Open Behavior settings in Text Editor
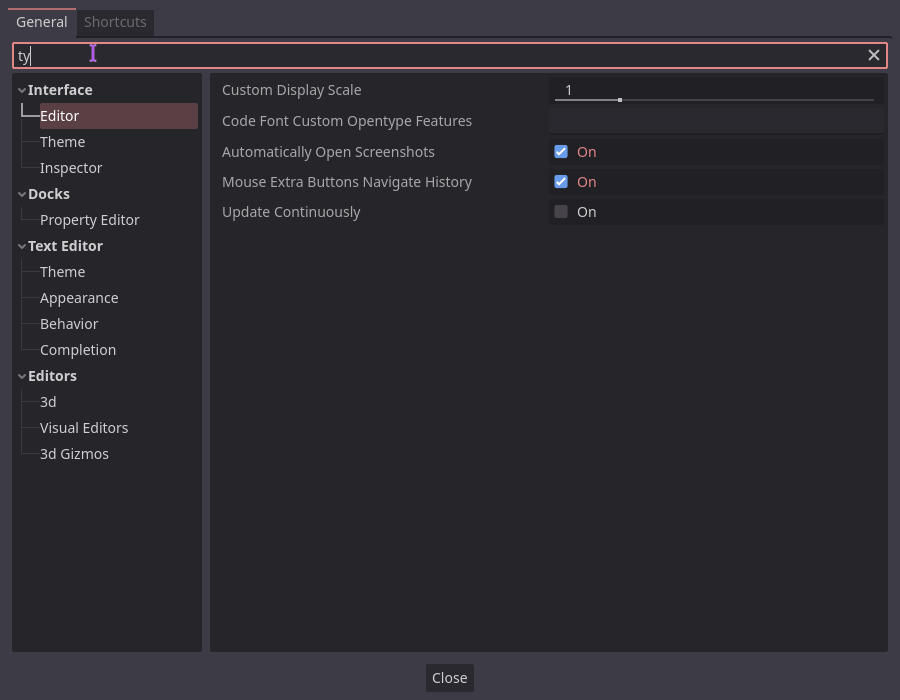Screen dimensions: 900x700 [68, 323]
